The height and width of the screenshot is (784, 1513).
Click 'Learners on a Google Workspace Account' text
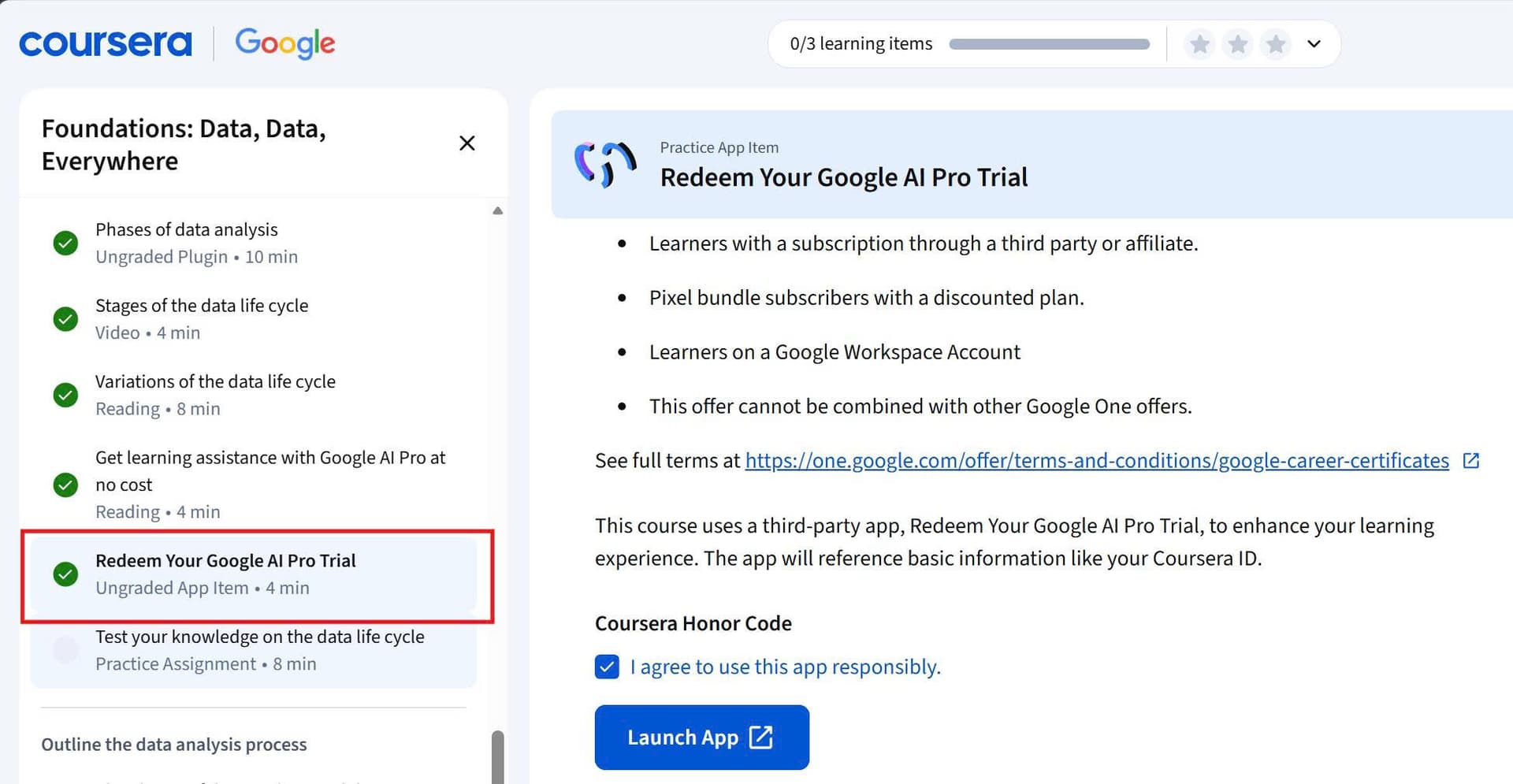point(835,352)
